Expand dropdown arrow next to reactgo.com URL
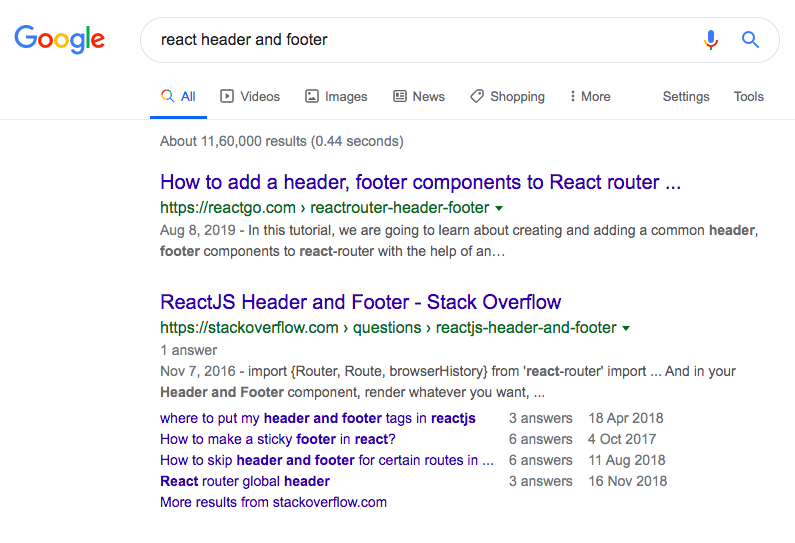The height and width of the screenshot is (543, 795). click(x=499, y=208)
